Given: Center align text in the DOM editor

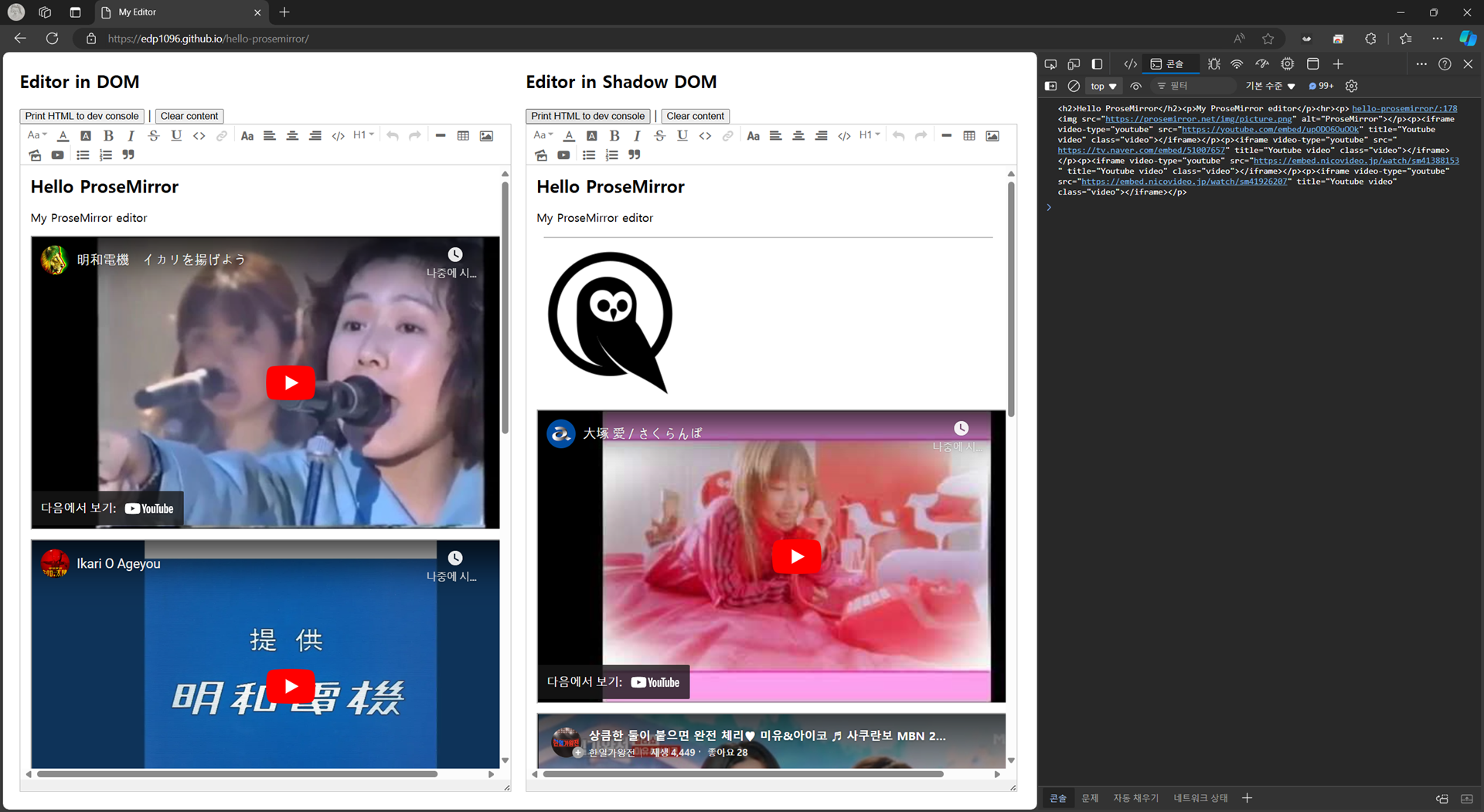Looking at the screenshot, I should pos(292,136).
